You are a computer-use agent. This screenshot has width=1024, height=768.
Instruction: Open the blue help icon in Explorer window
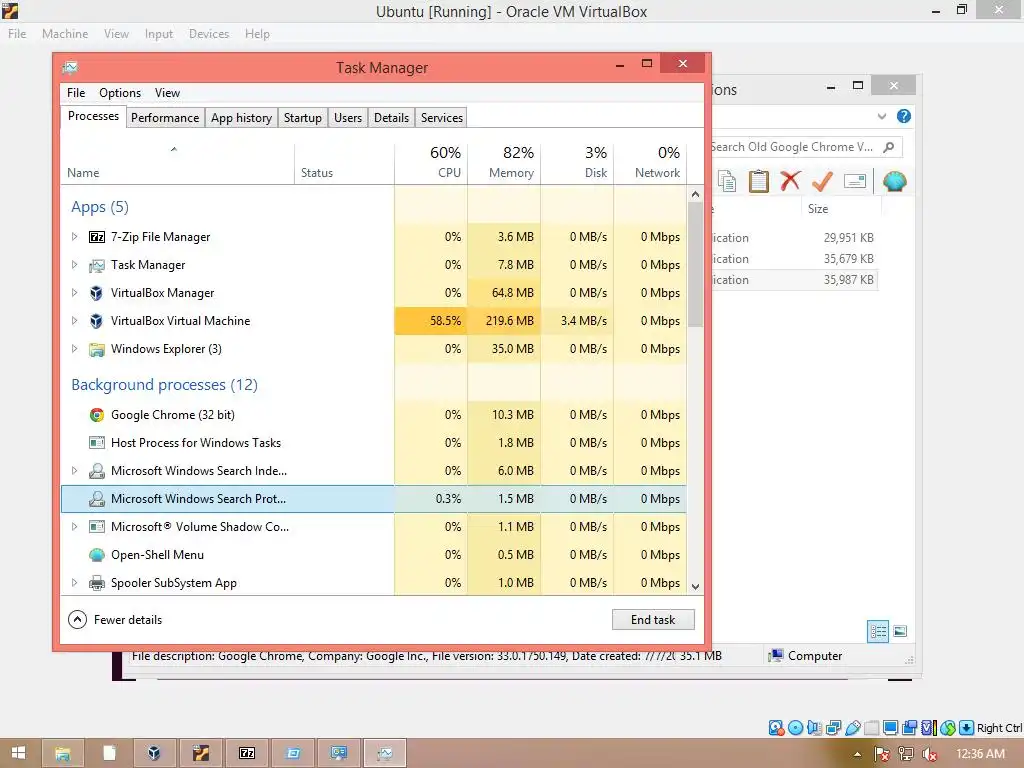point(904,116)
